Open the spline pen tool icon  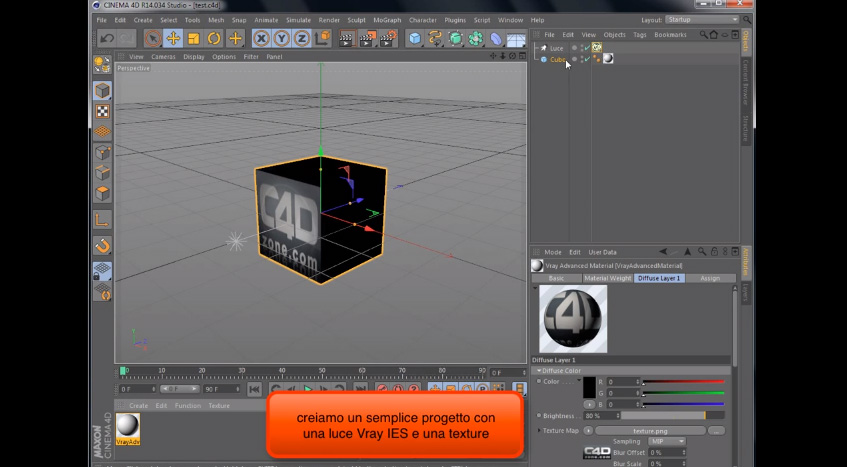point(435,38)
